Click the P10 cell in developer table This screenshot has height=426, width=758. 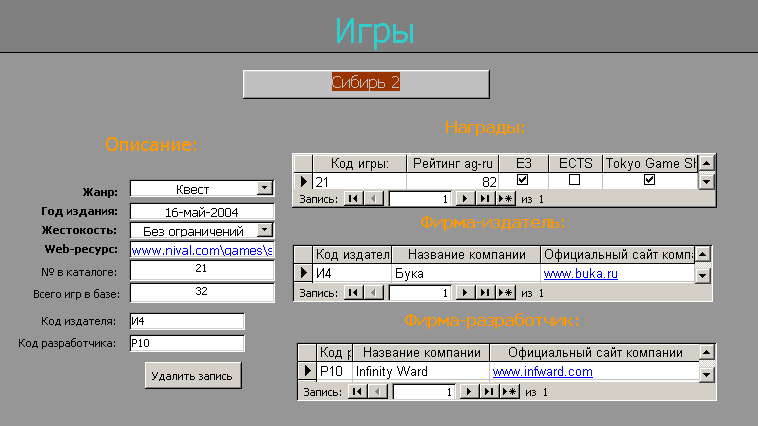click(335, 371)
